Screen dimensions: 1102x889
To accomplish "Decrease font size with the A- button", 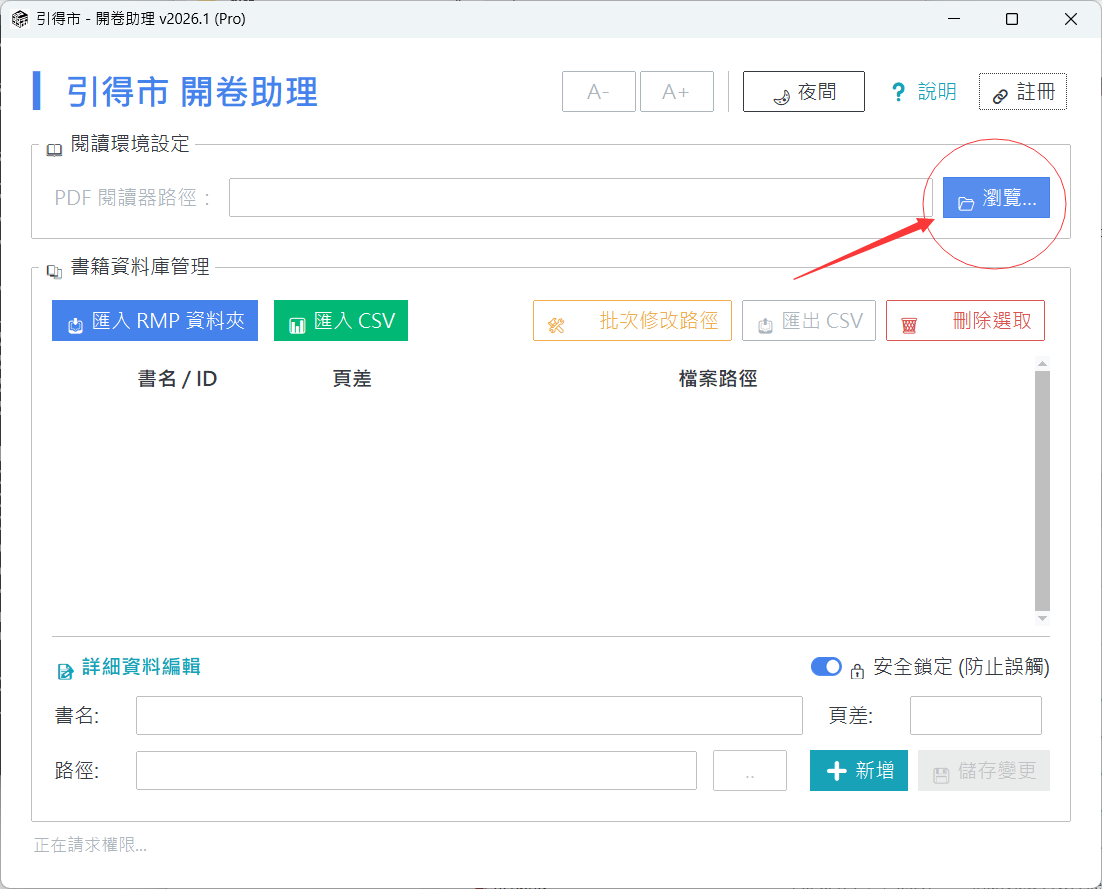I will (x=598, y=92).
